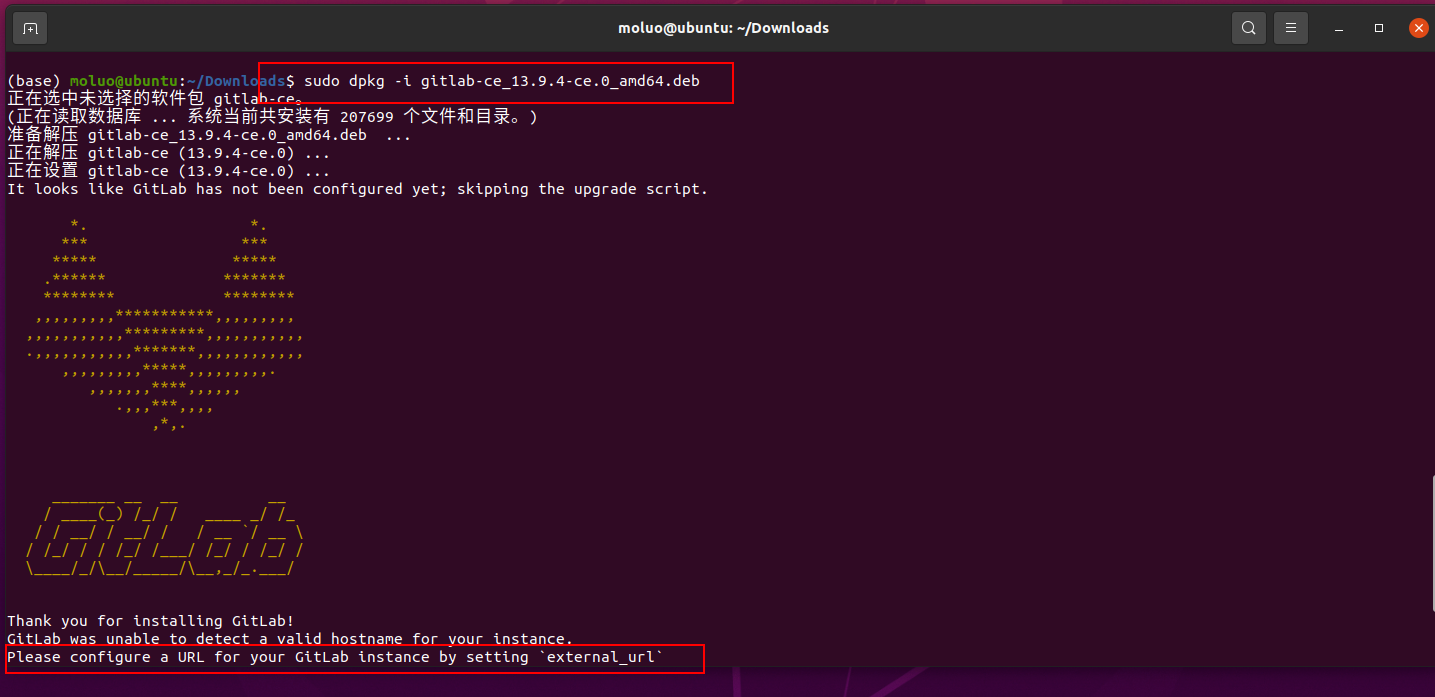Click the '(base)' prefix in the prompt
This screenshot has width=1435, height=697.
pos(34,81)
